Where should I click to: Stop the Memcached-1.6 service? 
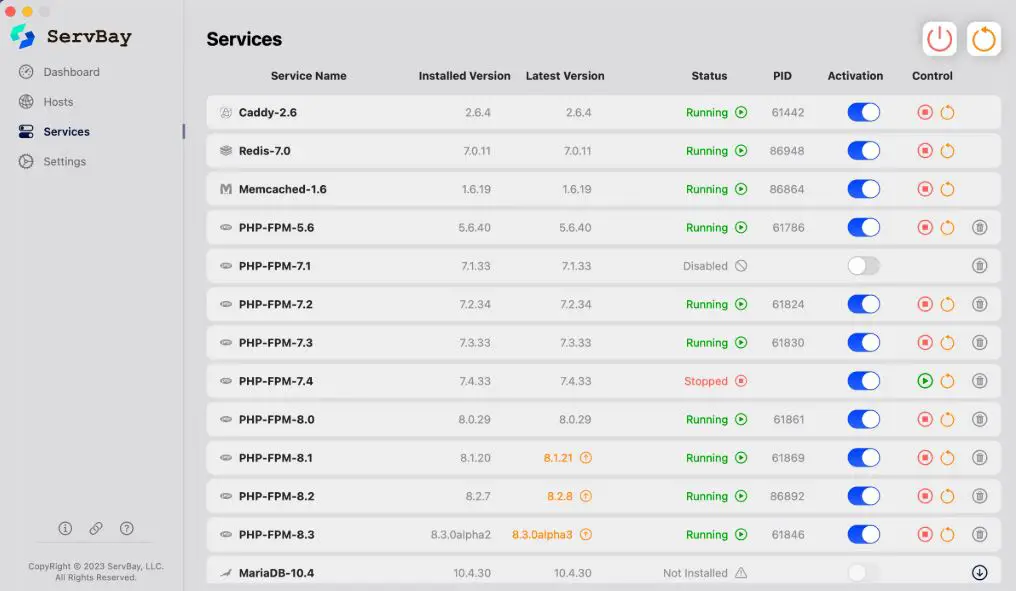point(925,189)
